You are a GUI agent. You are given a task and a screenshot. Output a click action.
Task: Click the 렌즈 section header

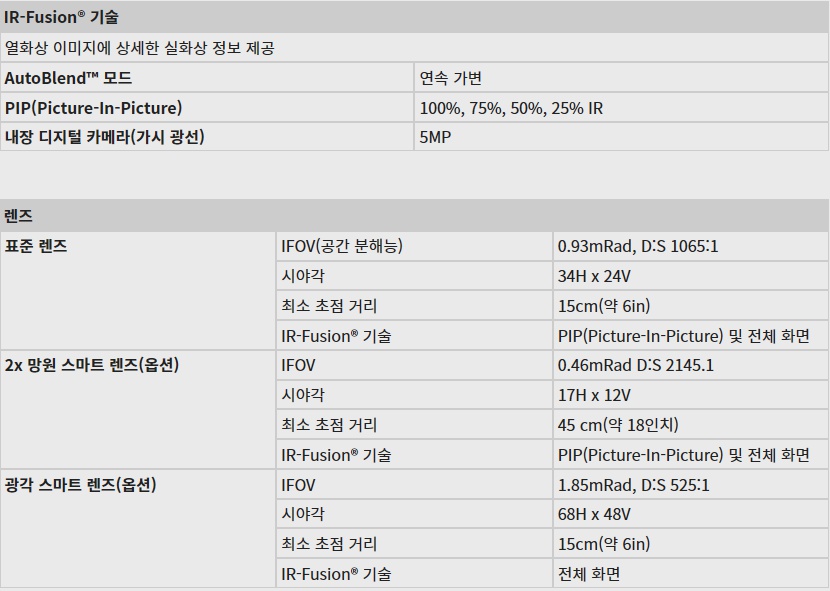point(19,216)
